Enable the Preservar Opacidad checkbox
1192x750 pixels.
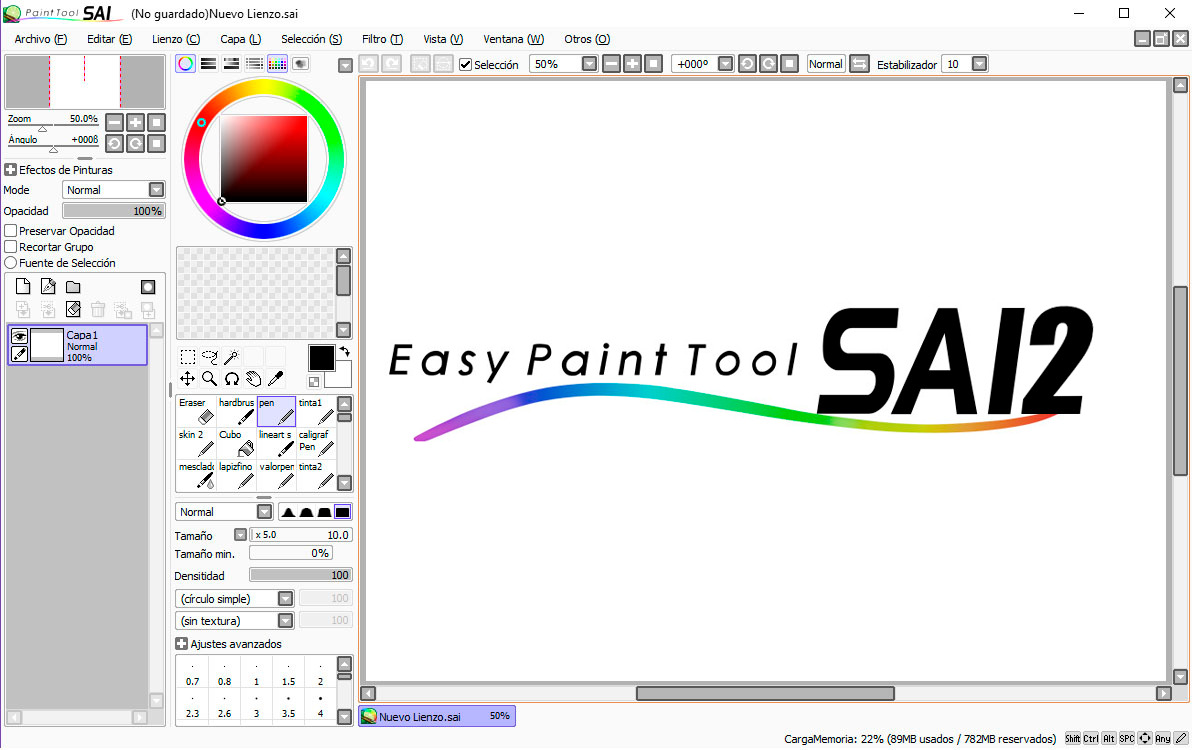tap(11, 231)
